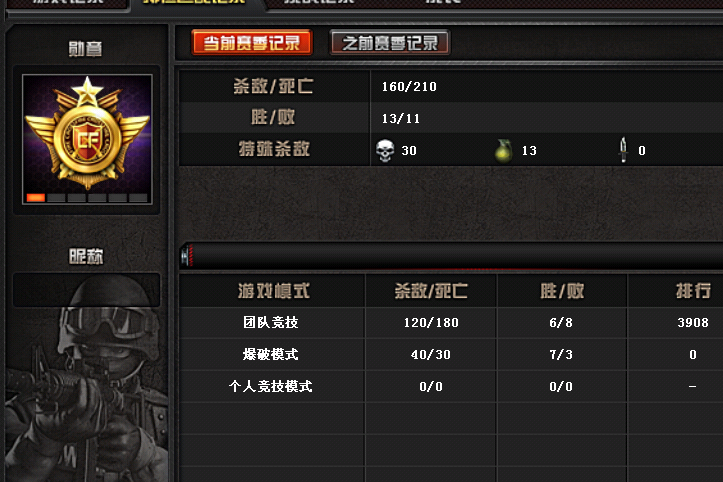Screen dimensions: 723x482
Task: Switch to the leftmost top record tab
Action: coord(68,2)
